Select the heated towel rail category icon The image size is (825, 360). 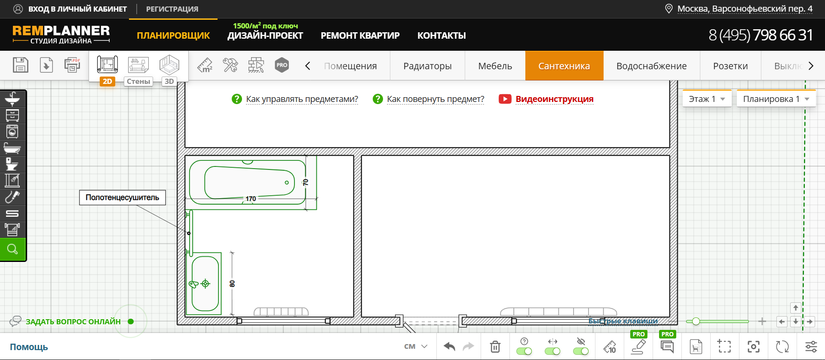pyautogui.click(x=12, y=213)
